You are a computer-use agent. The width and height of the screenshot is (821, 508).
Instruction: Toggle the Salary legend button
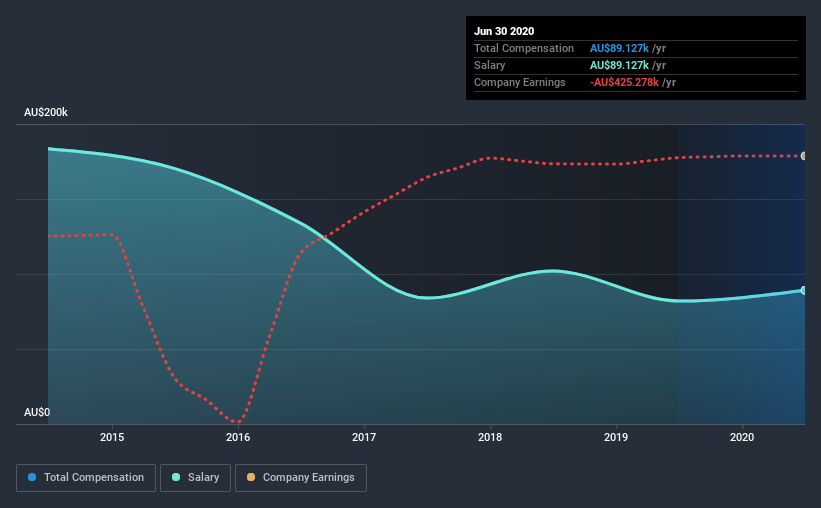[195, 478]
